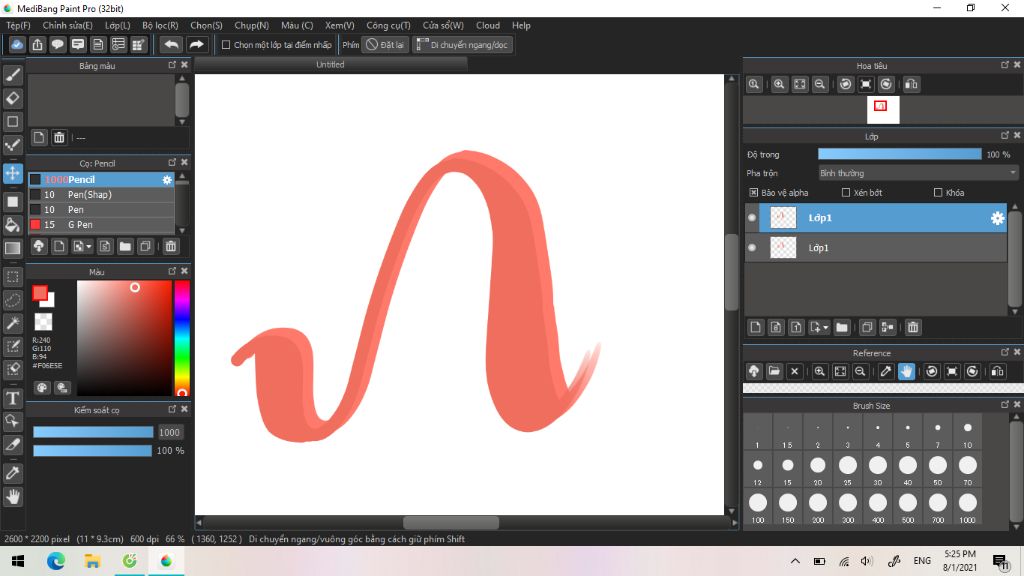Image resolution: width=1024 pixels, height=576 pixels.
Task: Click the Navigator preview thumbnail
Action: (x=883, y=110)
